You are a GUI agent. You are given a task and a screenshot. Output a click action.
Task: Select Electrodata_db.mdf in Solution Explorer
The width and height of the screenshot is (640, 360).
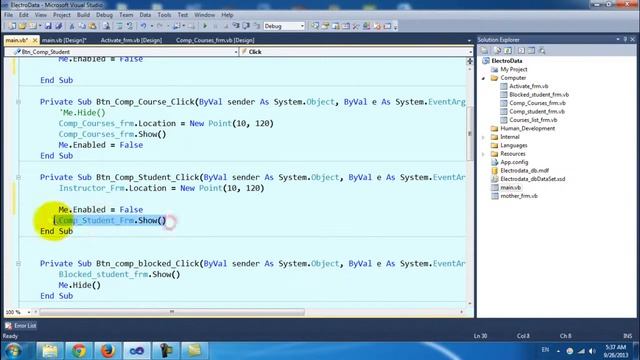pos(524,171)
